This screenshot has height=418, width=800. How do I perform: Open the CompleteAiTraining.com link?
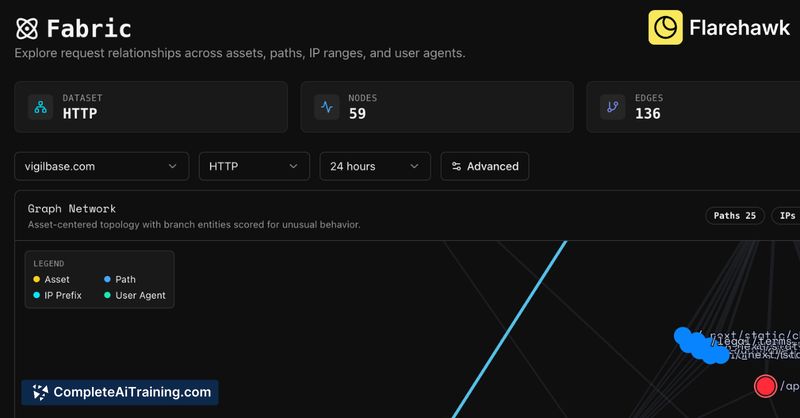coord(130,392)
